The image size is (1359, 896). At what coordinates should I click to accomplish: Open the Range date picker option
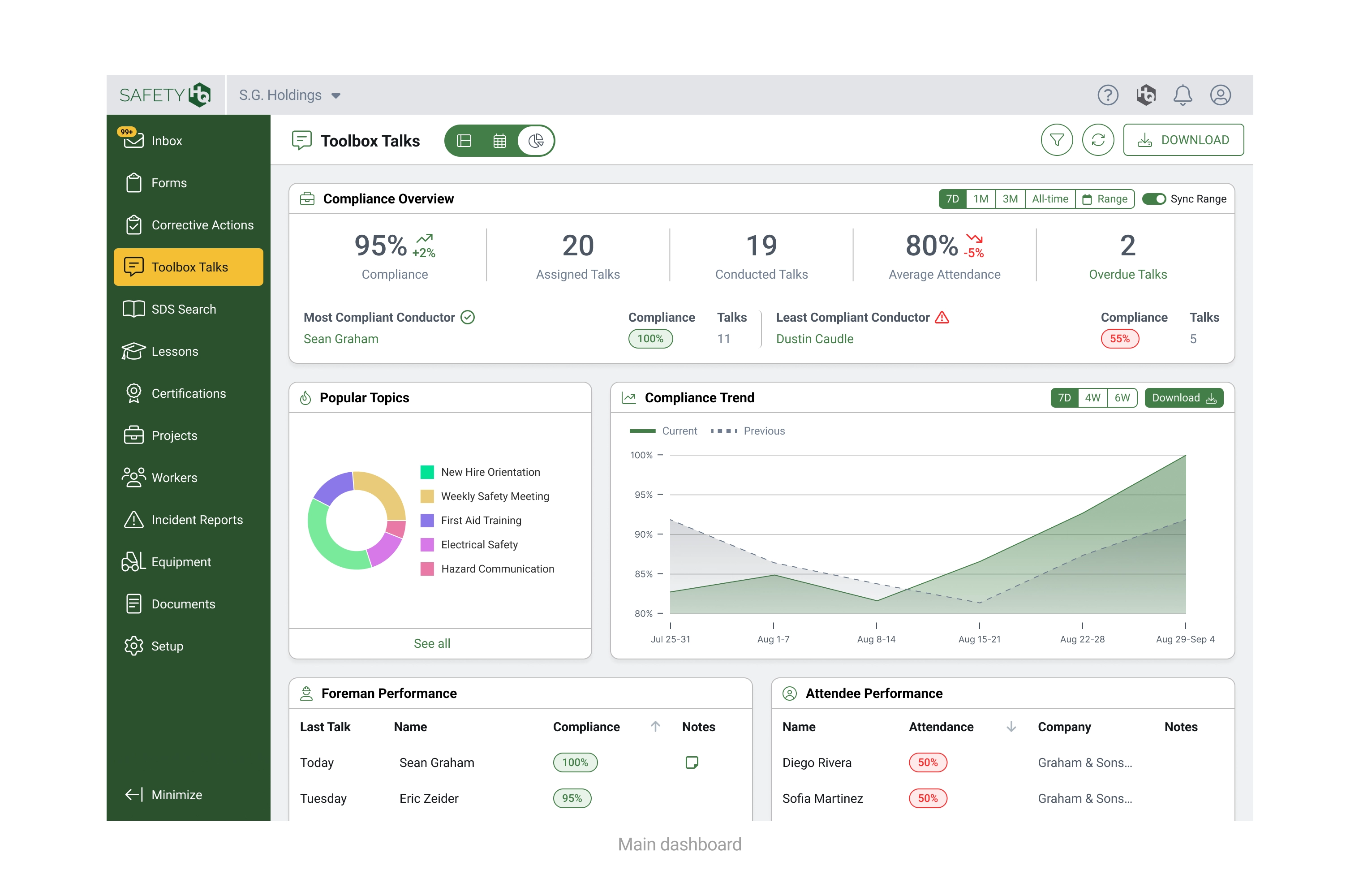pyautogui.click(x=1104, y=199)
